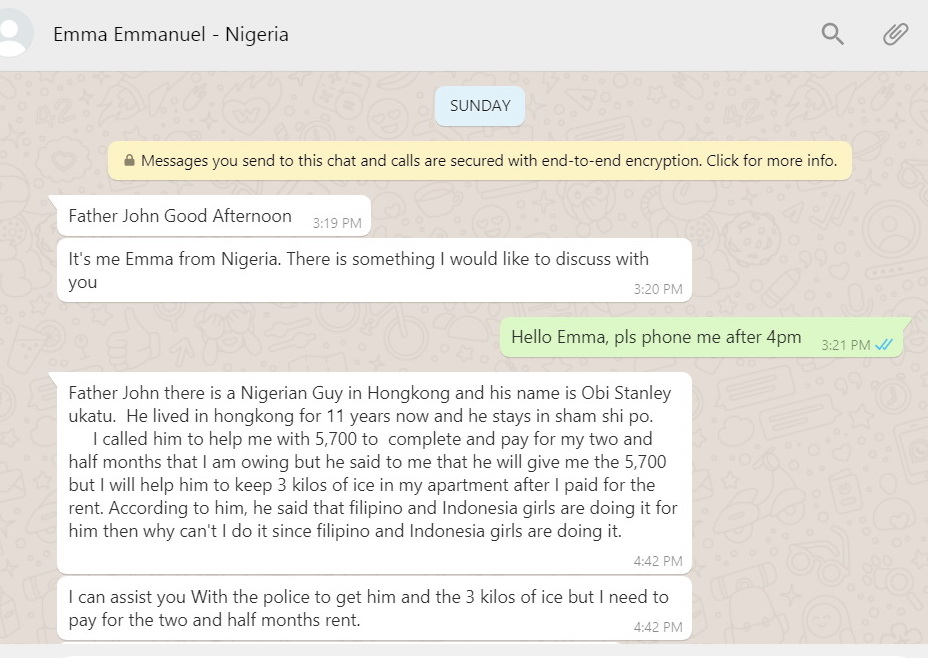Select the outgoing "Hello Emma, pls phone me" message
The width and height of the screenshot is (928, 658).
tap(656, 338)
